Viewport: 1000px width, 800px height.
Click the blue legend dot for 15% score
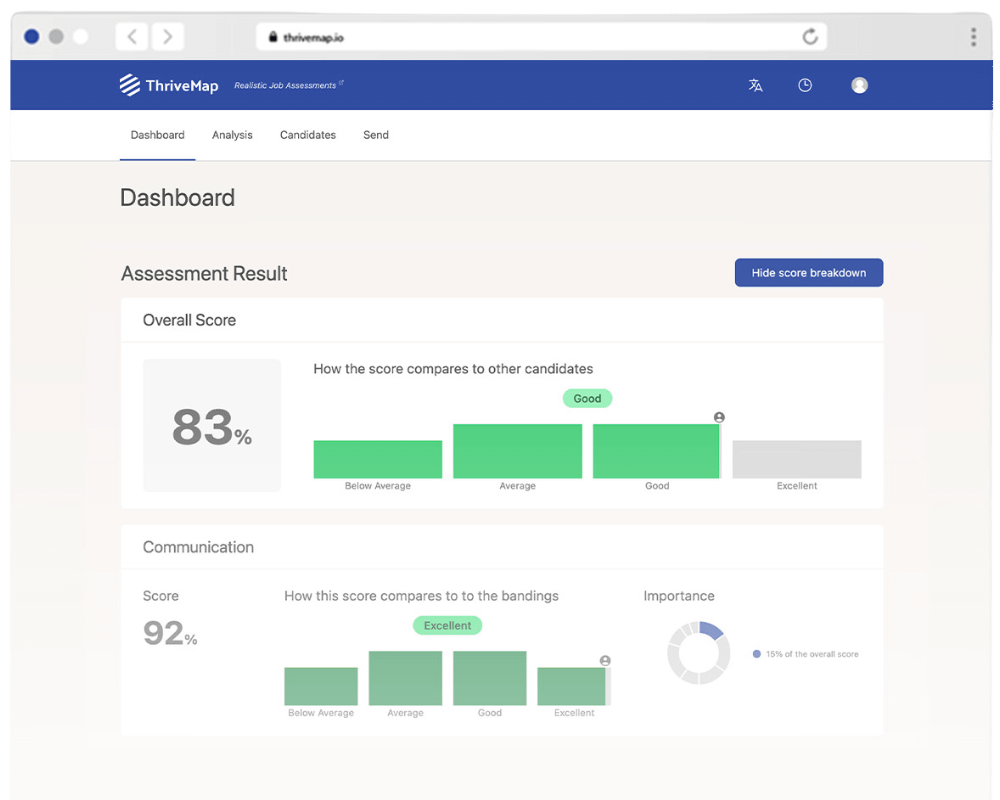756,654
